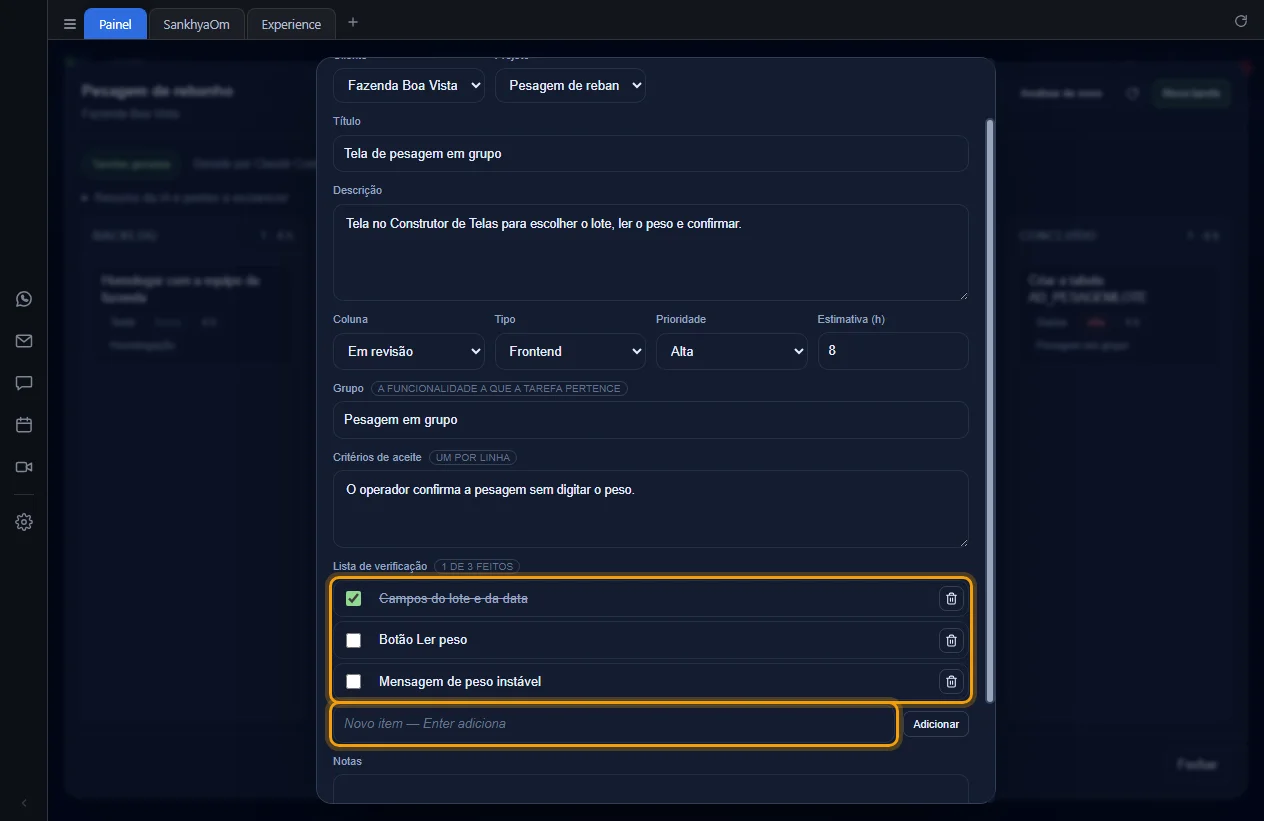This screenshot has width=1264, height=821.
Task: Delete the 'Mensagem de peso instável' checklist item
Action: pyautogui.click(x=951, y=682)
